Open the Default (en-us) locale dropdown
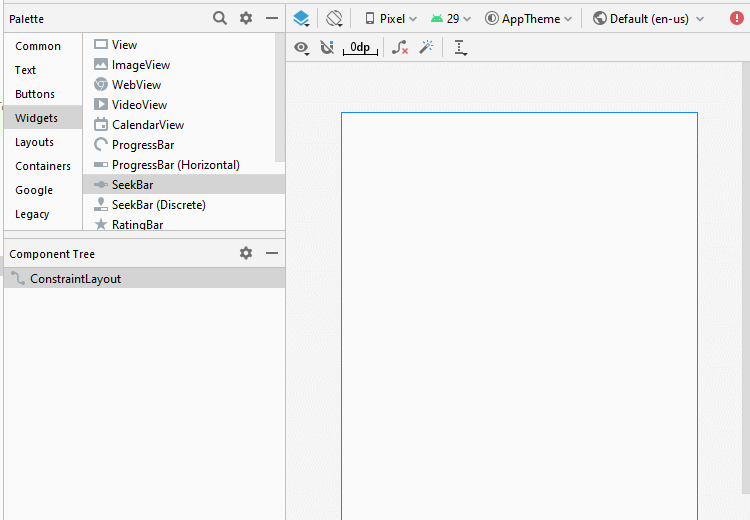The width and height of the screenshot is (750, 520). click(648, 19)
